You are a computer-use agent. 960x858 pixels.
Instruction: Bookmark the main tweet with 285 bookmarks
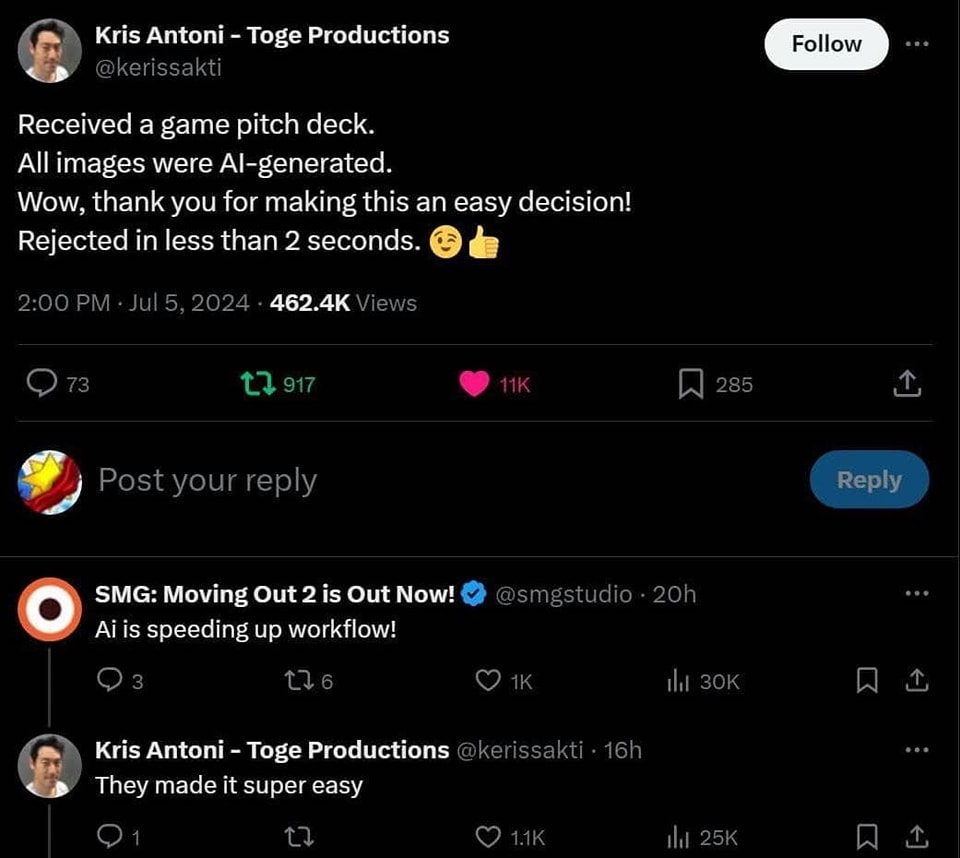[x=715, y=384]
